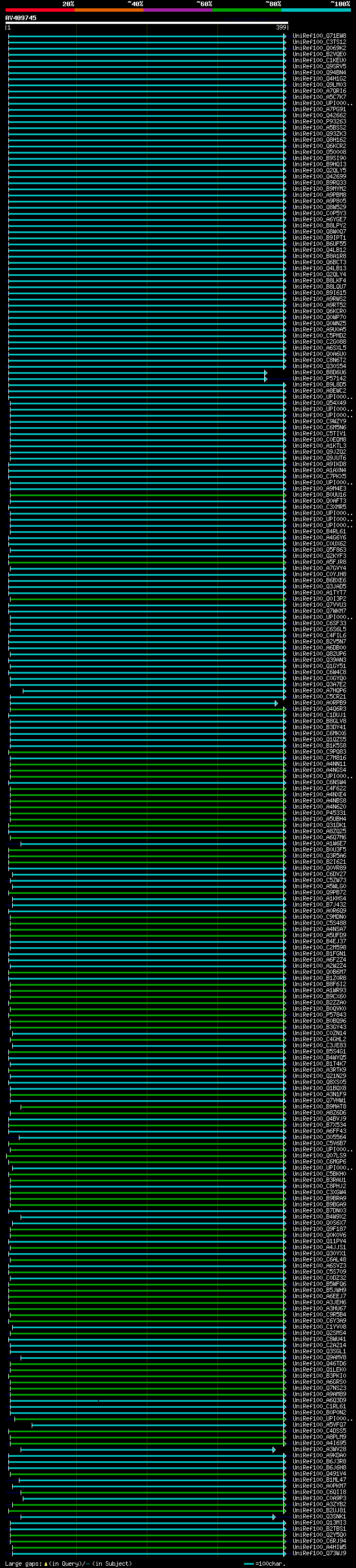Click the cyan ~100% legend segment

click(316, 10)
